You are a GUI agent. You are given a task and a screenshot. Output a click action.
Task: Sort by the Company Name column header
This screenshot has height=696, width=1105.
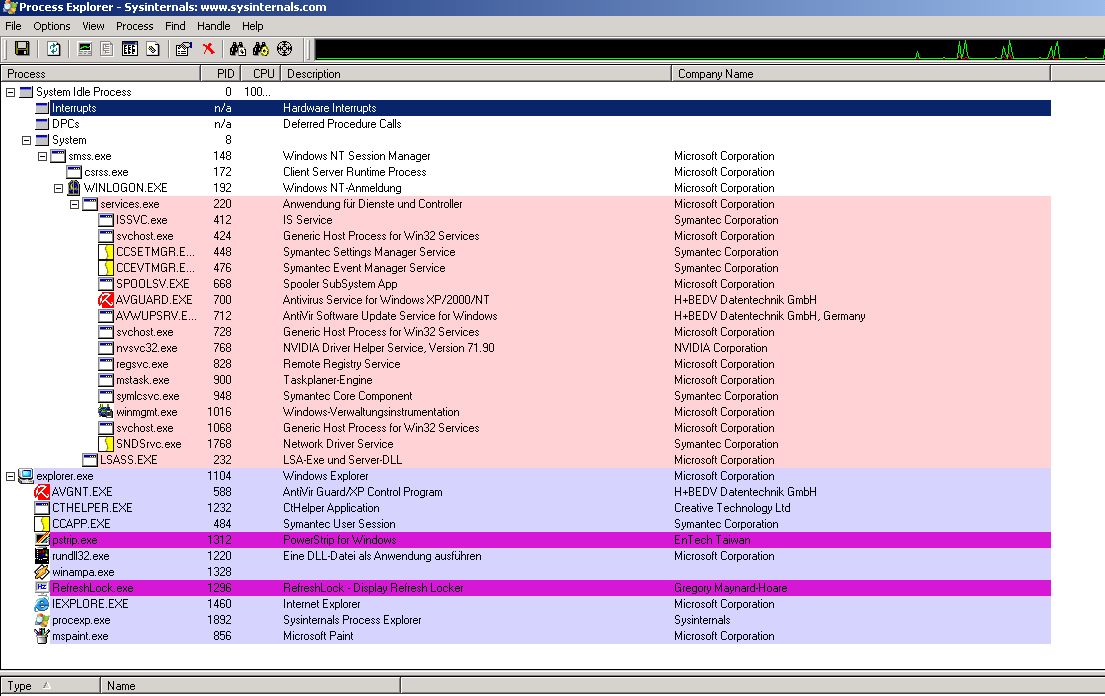click(x=860, y=74)
